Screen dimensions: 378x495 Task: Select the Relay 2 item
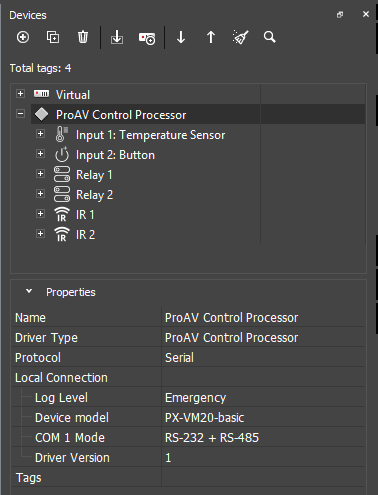94,195
